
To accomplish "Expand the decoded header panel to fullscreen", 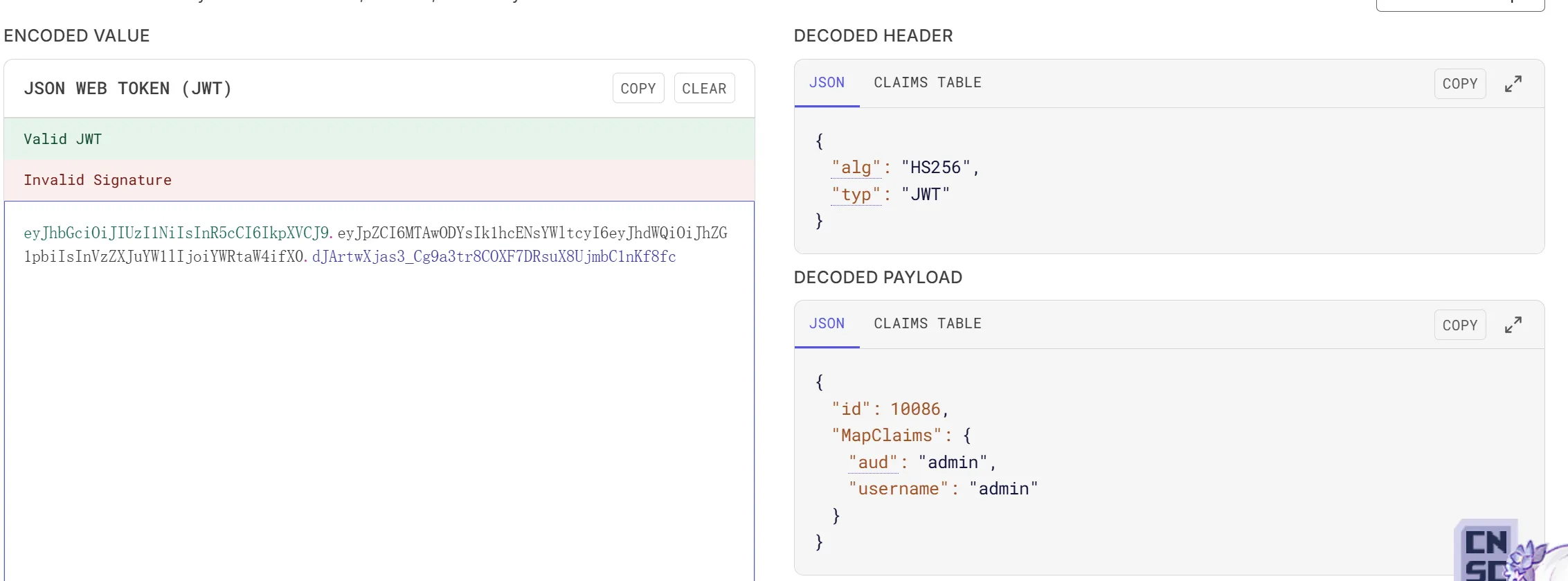I will [1513, 84].
